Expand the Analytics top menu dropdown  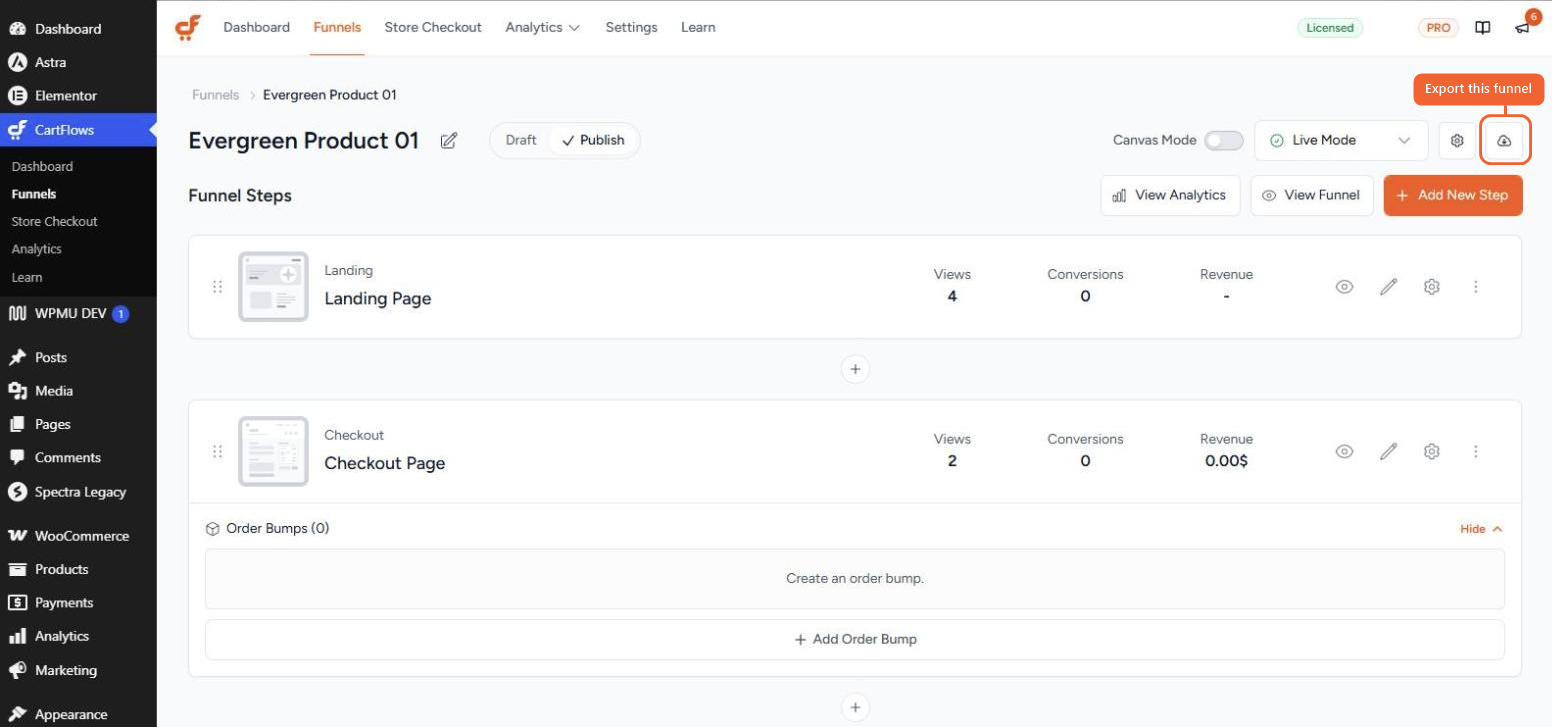pos(542,27)
